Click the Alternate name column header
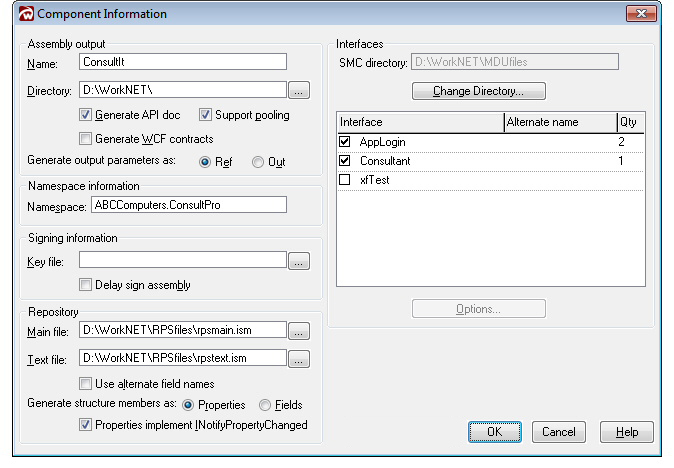The height and width of the screenshot is (468, 674). 559,122
